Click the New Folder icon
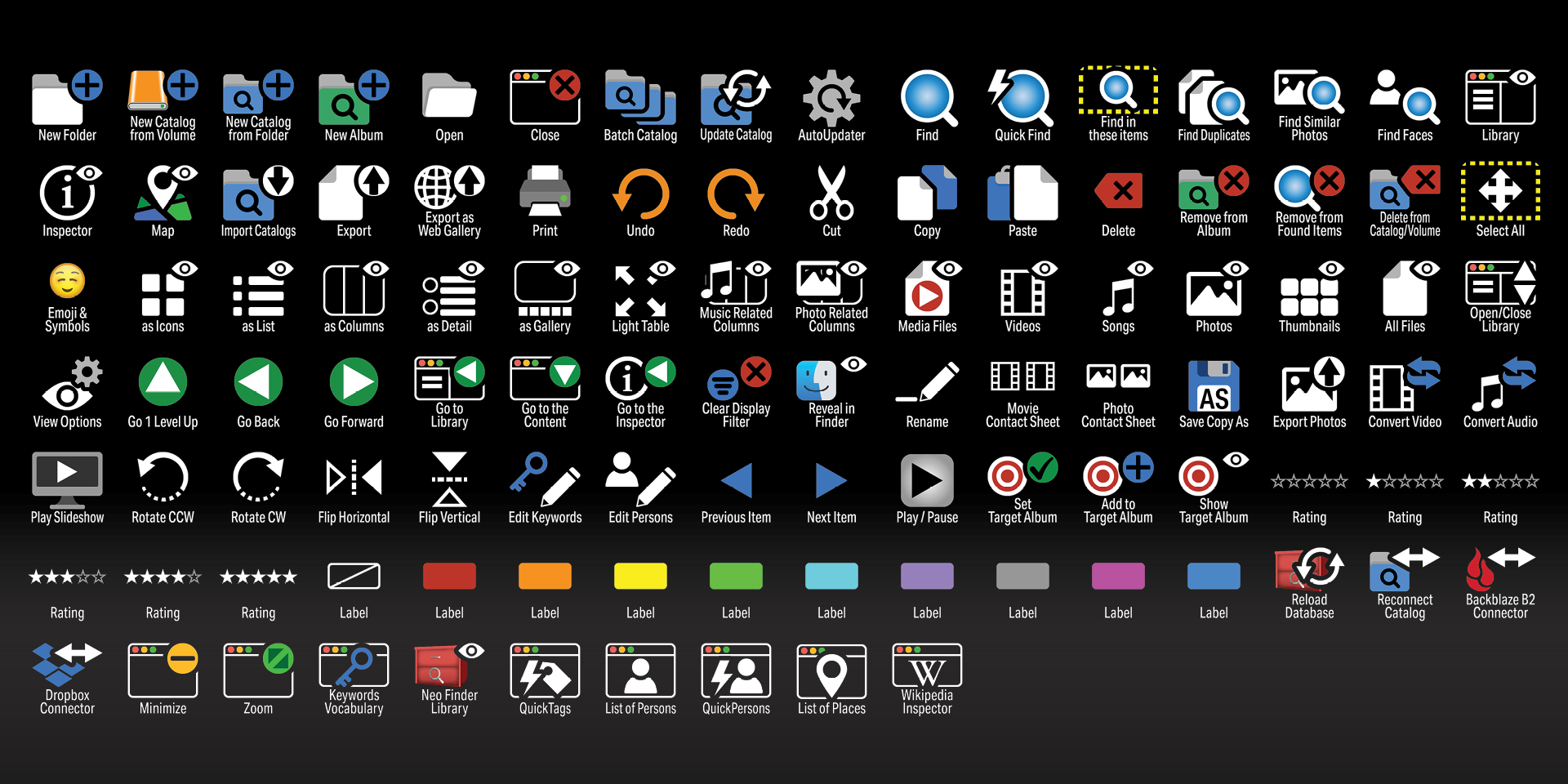The width and height of the screenshot is (1568, 784). point(67,97)
